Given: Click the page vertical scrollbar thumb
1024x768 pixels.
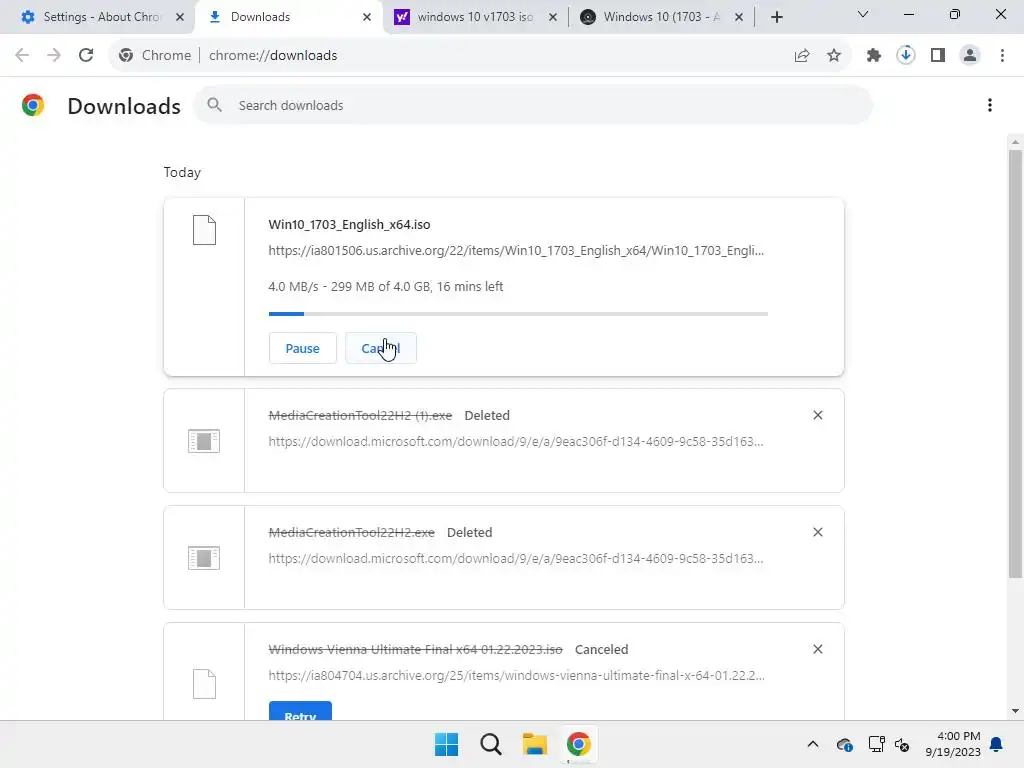Looking at the screenshot, I should [1015, 364].
